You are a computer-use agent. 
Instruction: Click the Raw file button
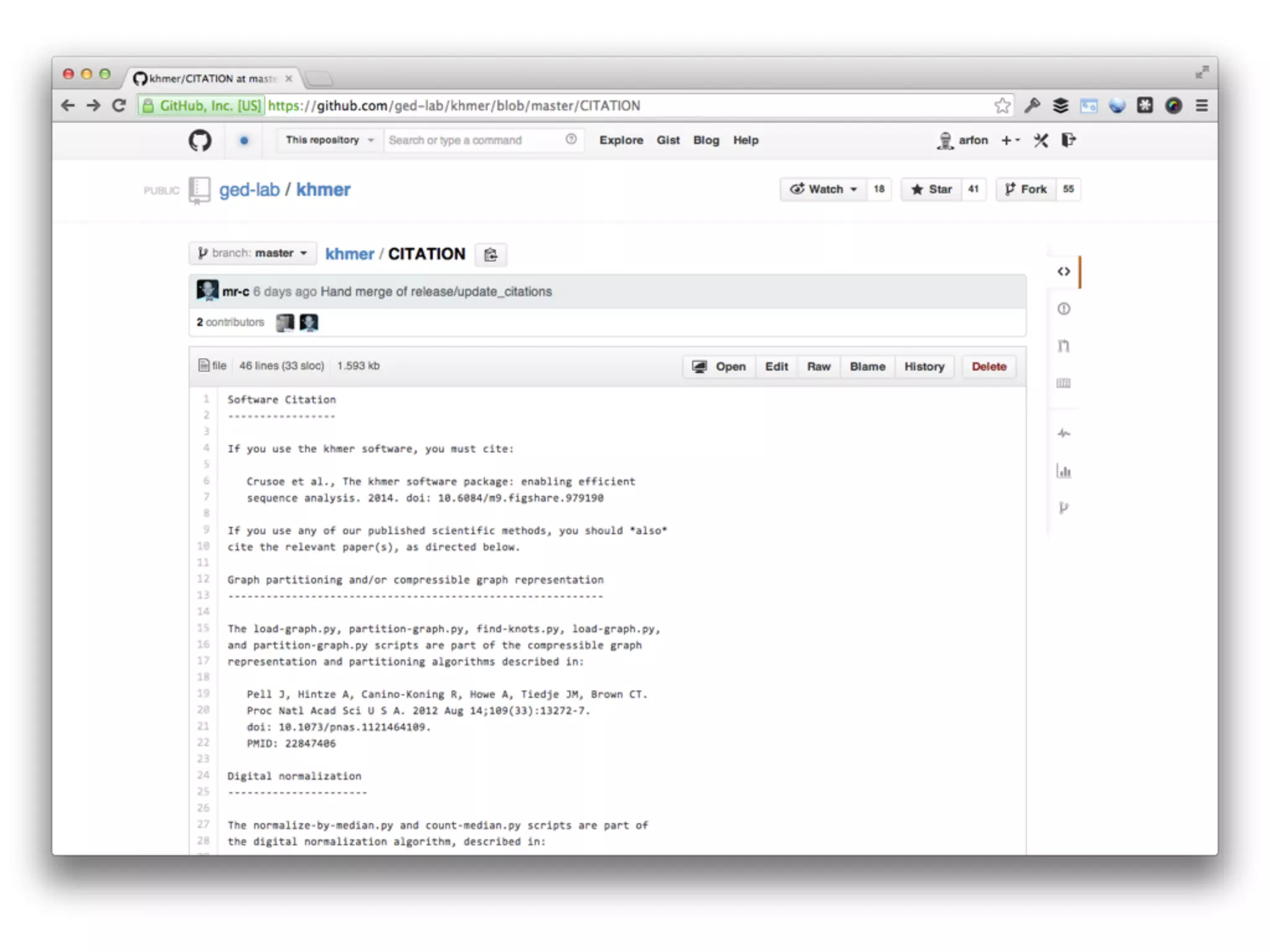[x=818, y=367]
